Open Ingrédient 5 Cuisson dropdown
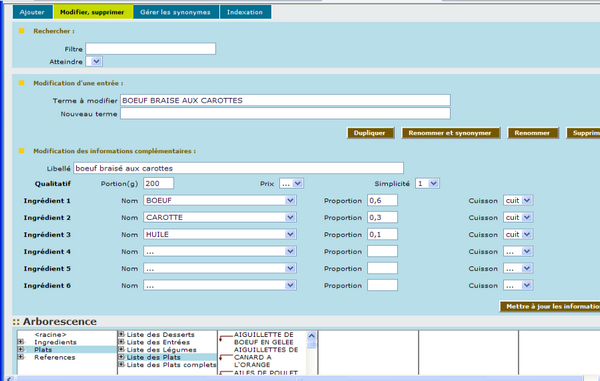Image resolution: width=600 pixels, height=381 pixels. (518, 268)
